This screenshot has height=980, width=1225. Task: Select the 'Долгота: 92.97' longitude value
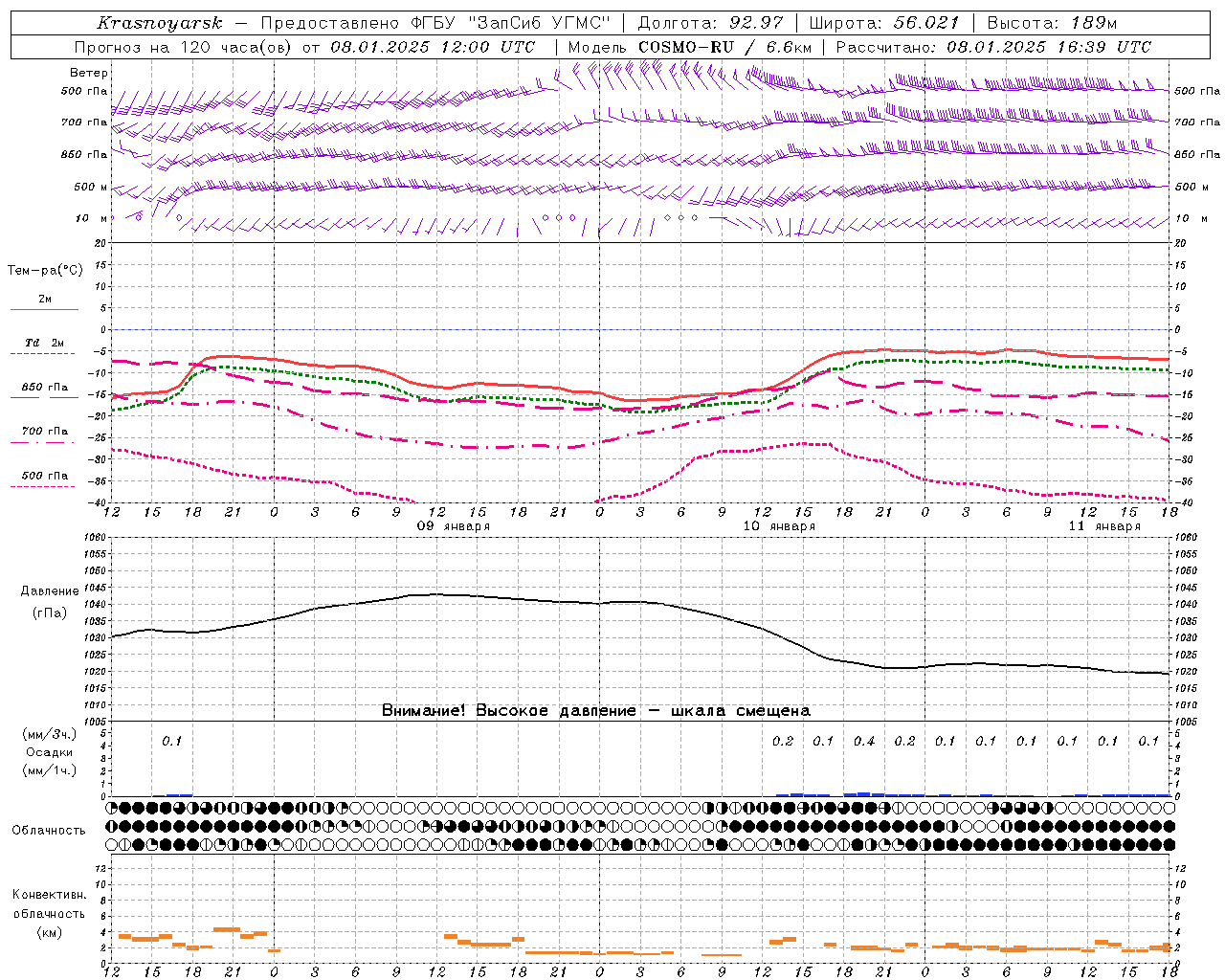click(x=710, y=23)
